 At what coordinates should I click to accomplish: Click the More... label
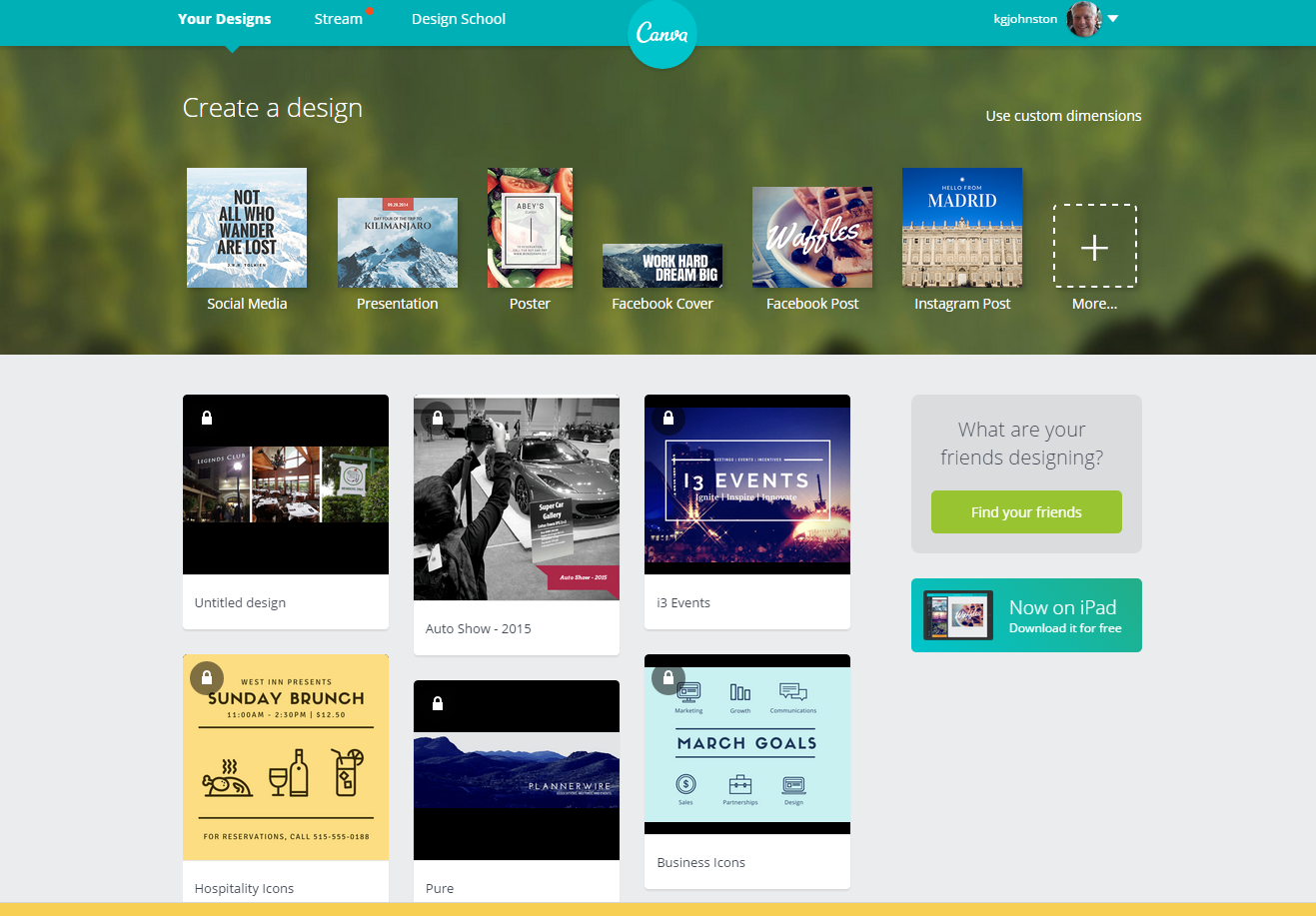tap(1095, 304)
